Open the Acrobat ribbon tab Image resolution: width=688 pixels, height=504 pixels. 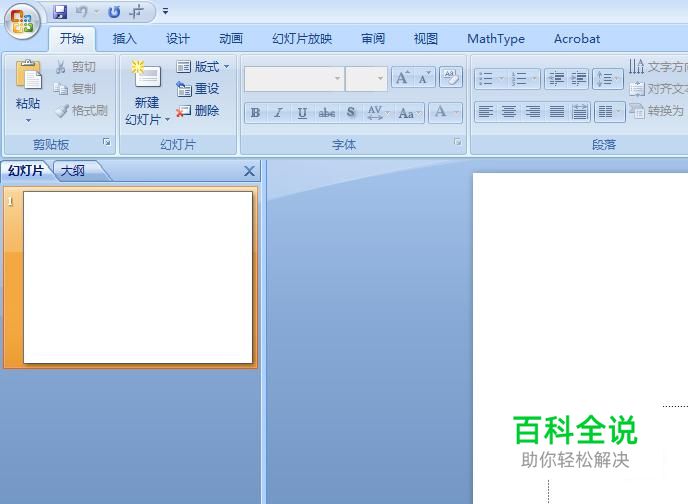(x=577, y=39)
